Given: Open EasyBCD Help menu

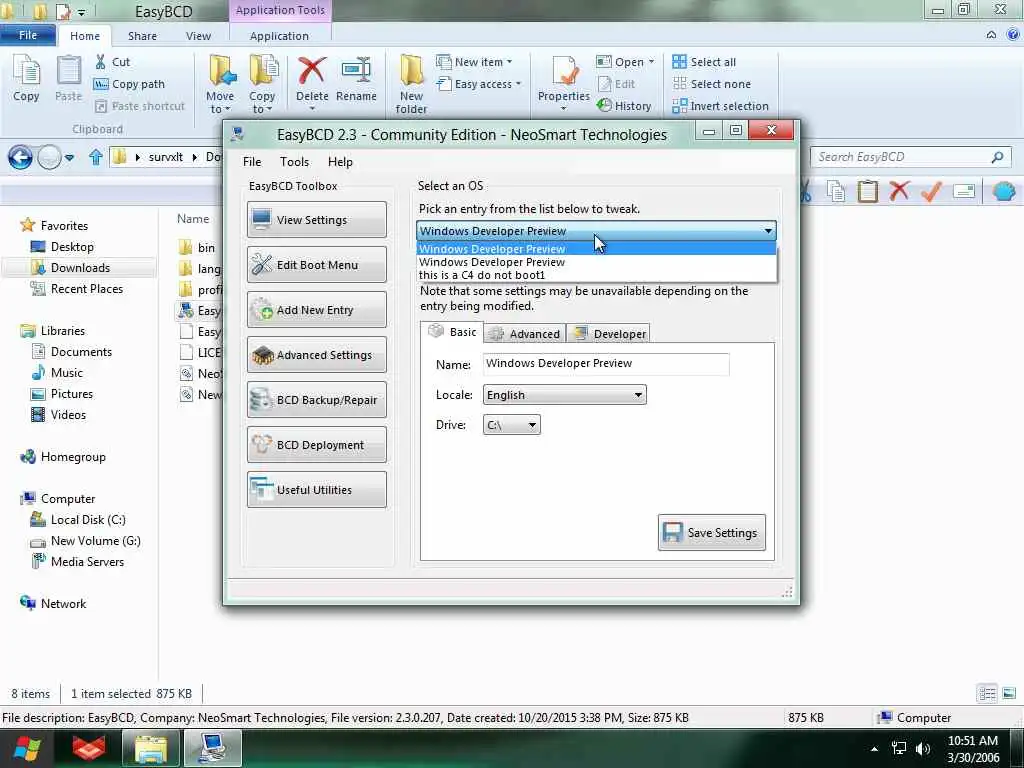Looking at the screenshot, I should click(x=340, y=162).
